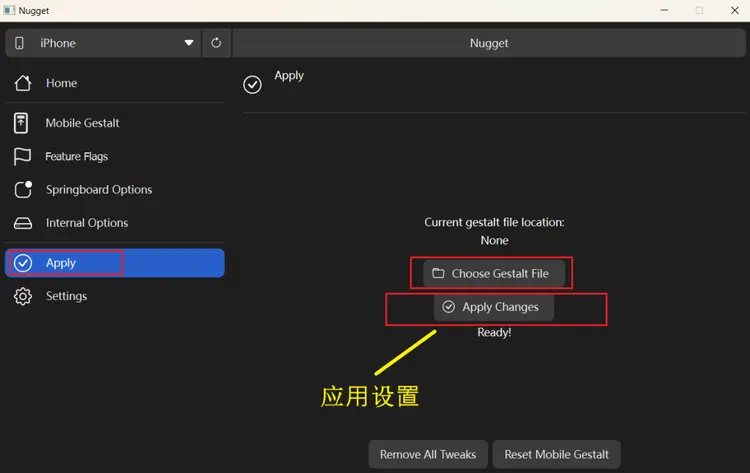Click the Internal Options drive icon

(23, 223)
